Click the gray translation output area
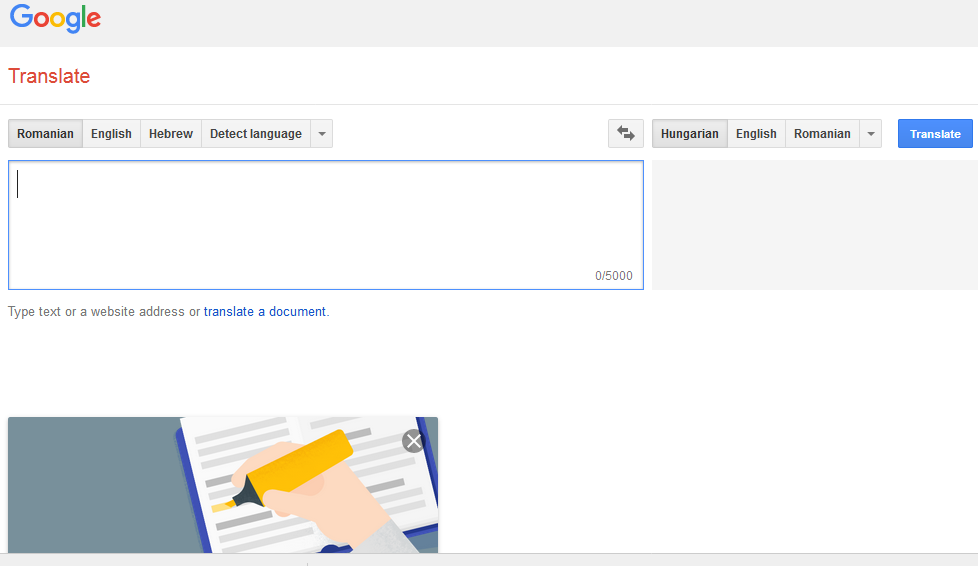The width and height of the screenshot is (978, 566). (814, 225)
